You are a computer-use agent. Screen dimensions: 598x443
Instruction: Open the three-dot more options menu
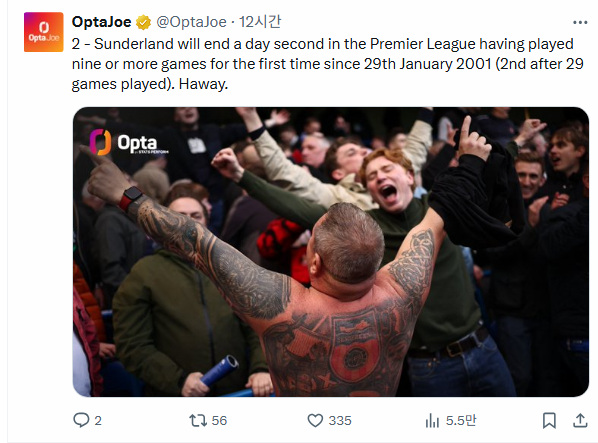click(x=580, y=22)
